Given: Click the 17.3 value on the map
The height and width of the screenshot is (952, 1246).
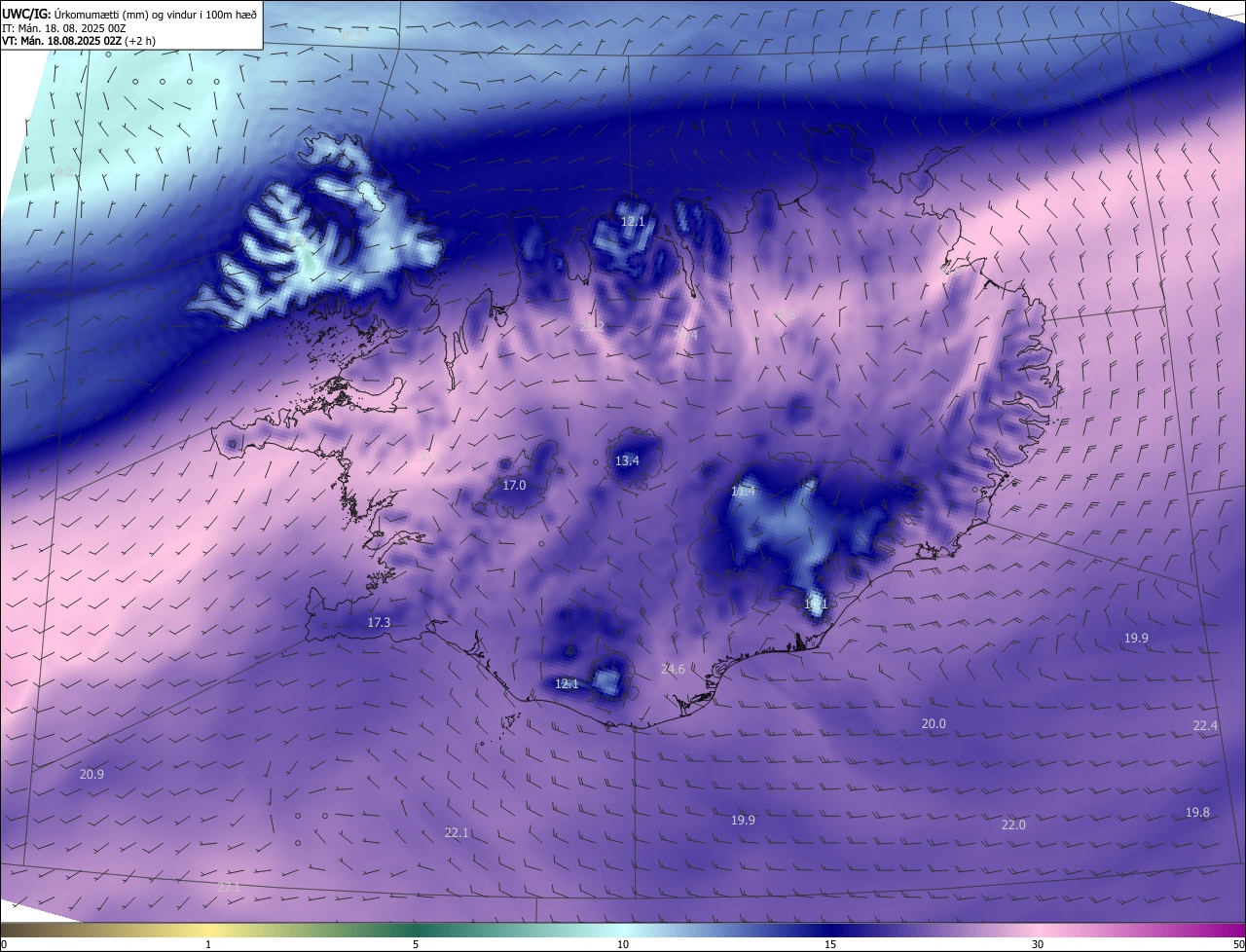Looking at the screenshot, I should click(379, 622).
